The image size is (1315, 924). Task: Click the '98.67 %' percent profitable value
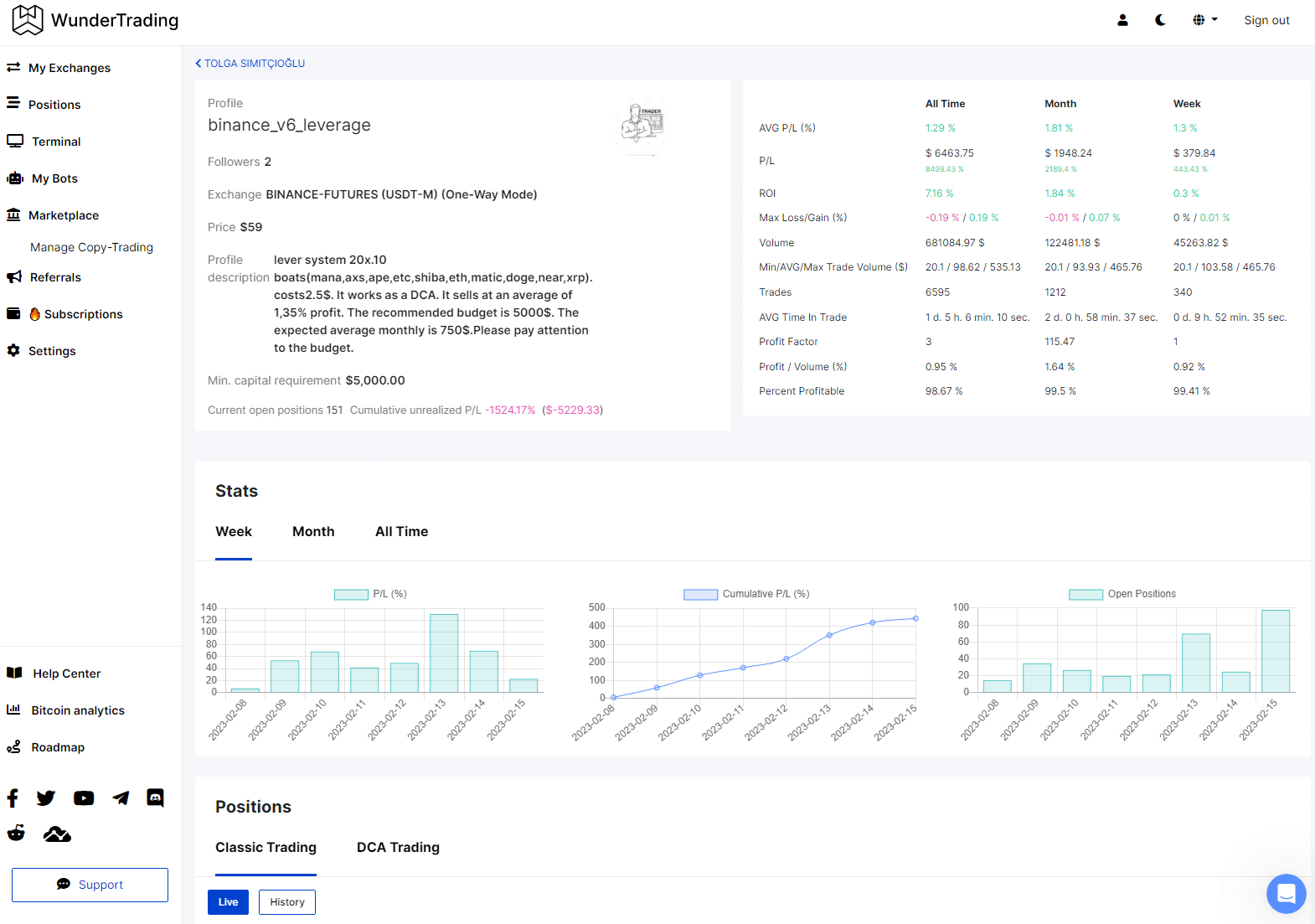944,391
